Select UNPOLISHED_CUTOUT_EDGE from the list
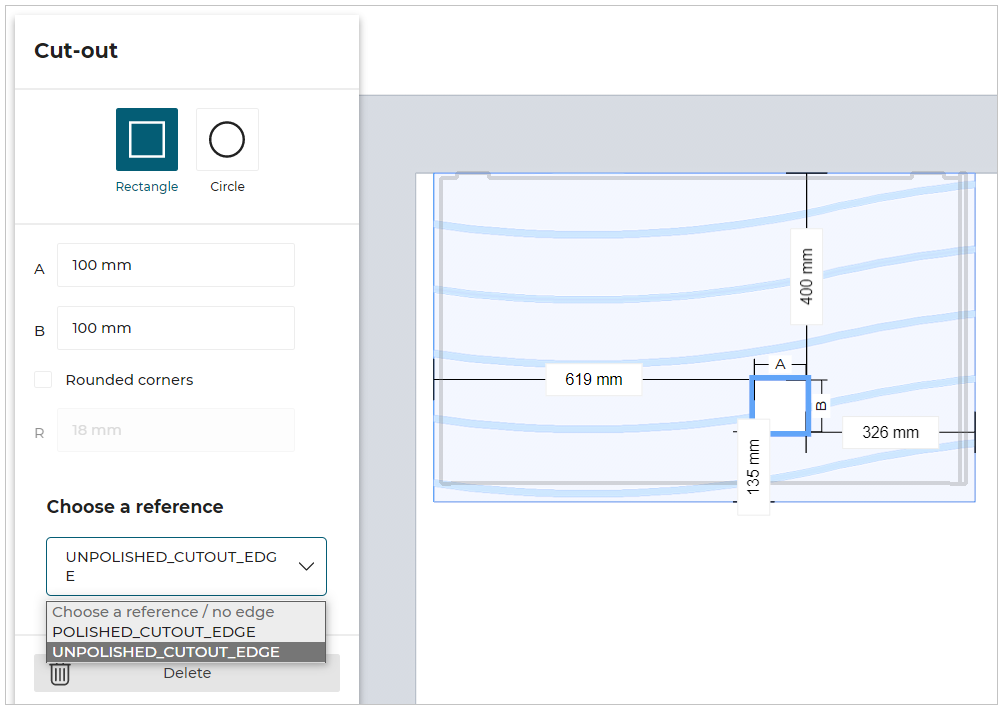 (166, 652)
